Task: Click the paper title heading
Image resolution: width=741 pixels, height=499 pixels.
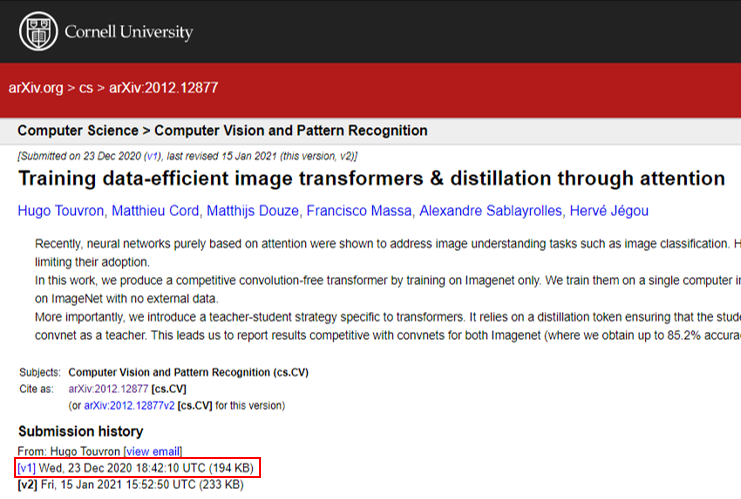Action: pos(371,179)
